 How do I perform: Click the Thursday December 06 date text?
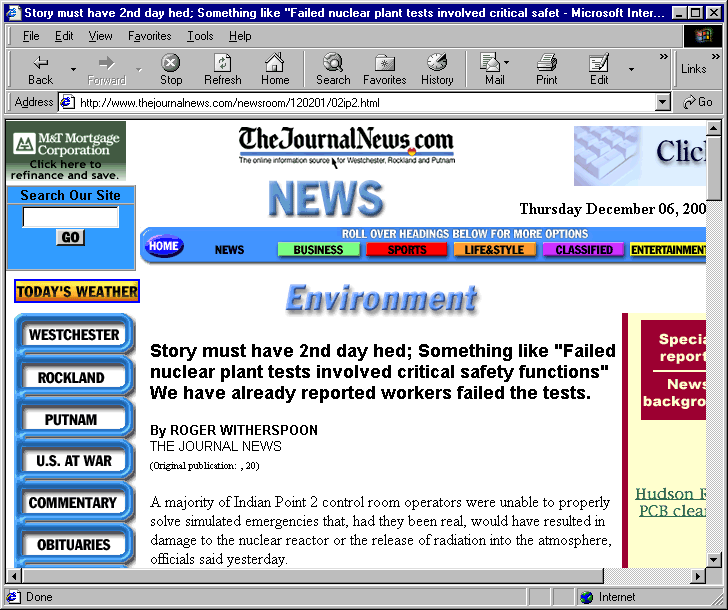click(x=612, y=209)
